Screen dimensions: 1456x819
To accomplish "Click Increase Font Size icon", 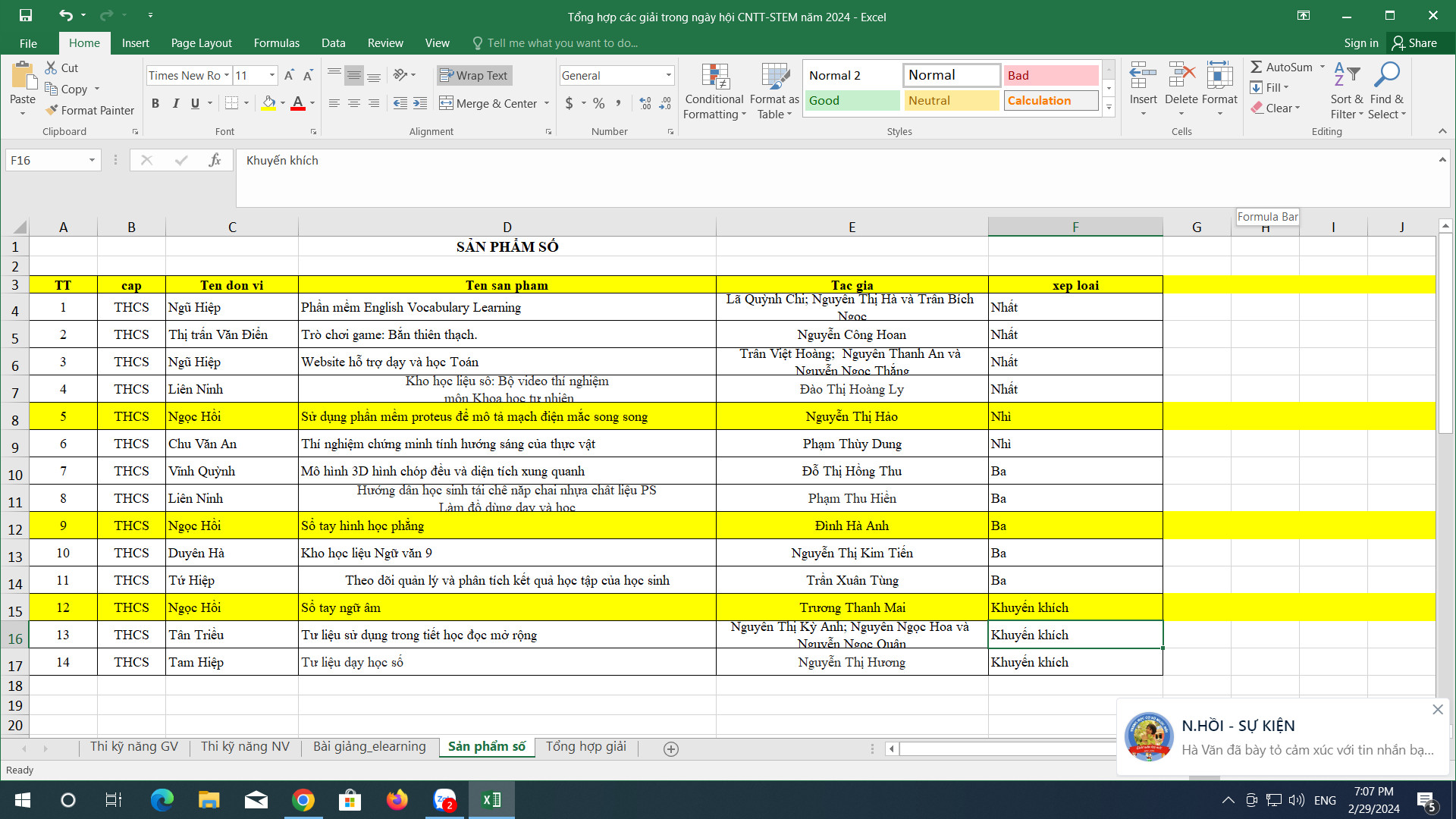I will [289, 75].
